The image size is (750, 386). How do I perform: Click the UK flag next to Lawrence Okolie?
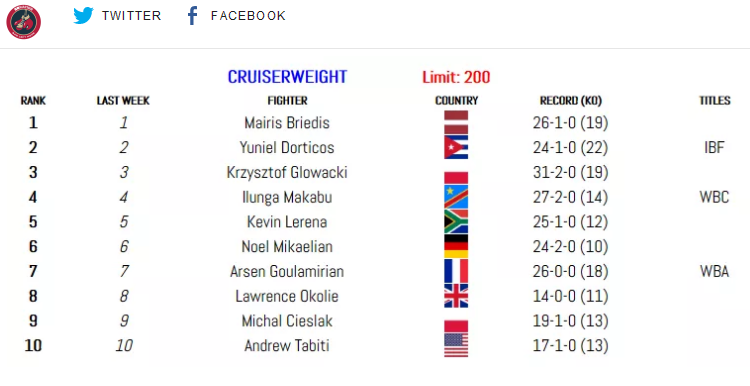coord(456,296)
